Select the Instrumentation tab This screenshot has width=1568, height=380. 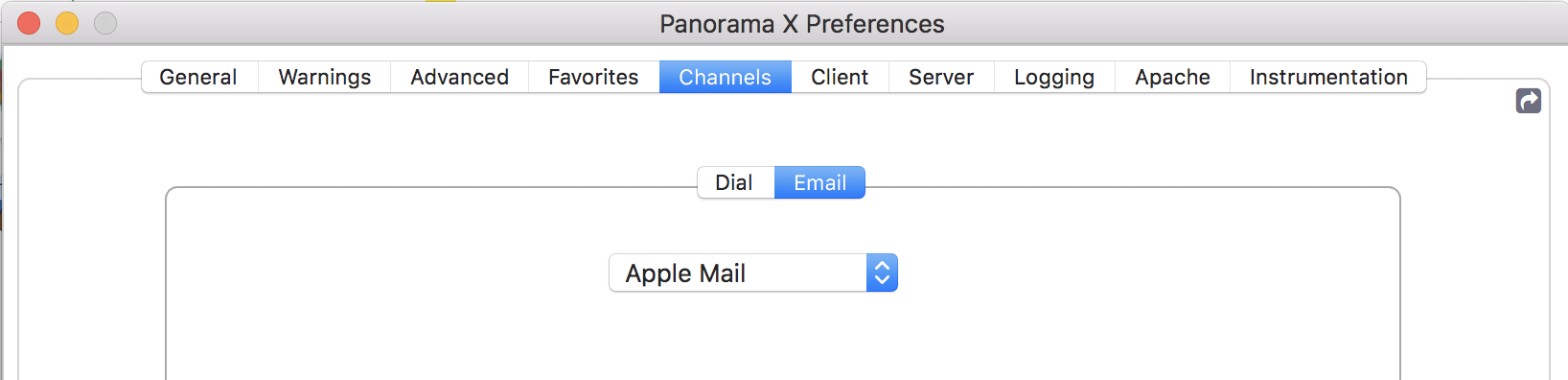click(x=1328, y=77)
